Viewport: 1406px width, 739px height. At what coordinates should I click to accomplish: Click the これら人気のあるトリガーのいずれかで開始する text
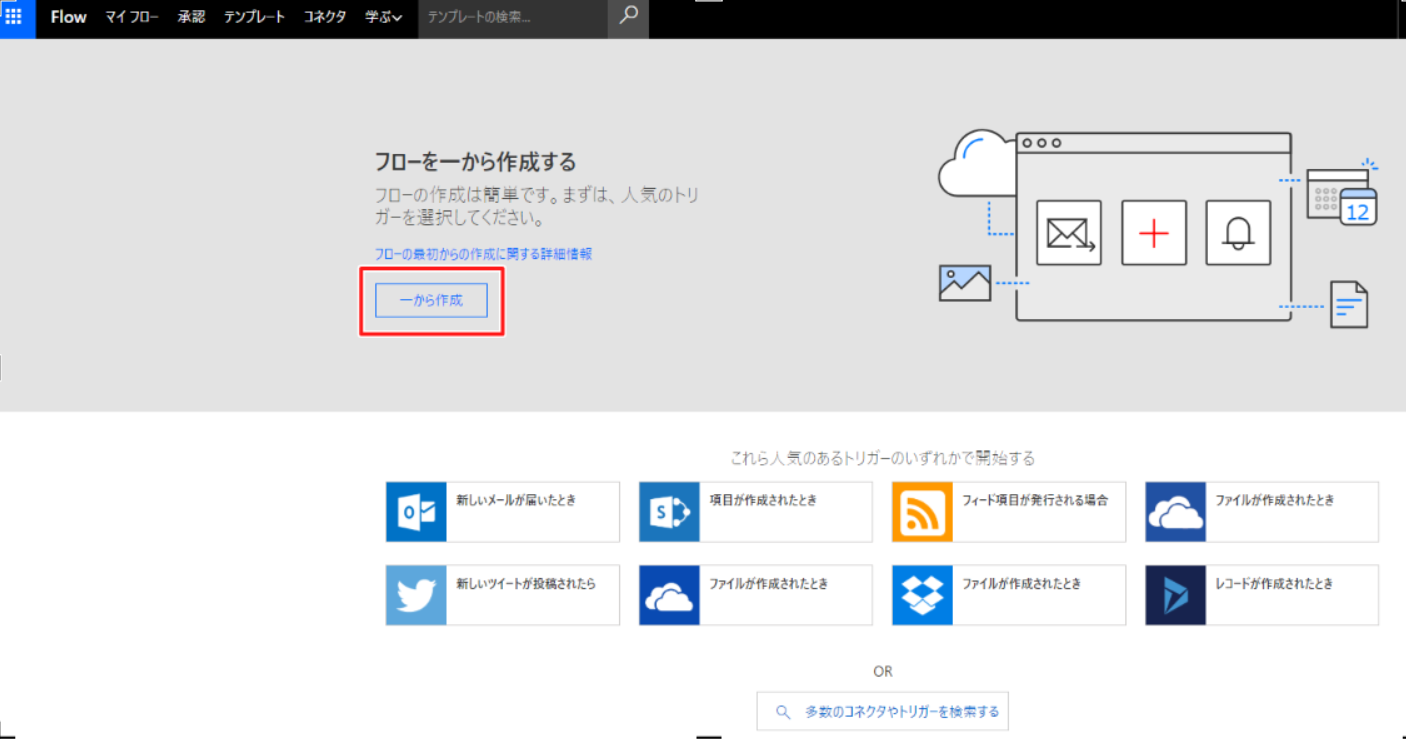pyautogui.click(x=882, y=458)
